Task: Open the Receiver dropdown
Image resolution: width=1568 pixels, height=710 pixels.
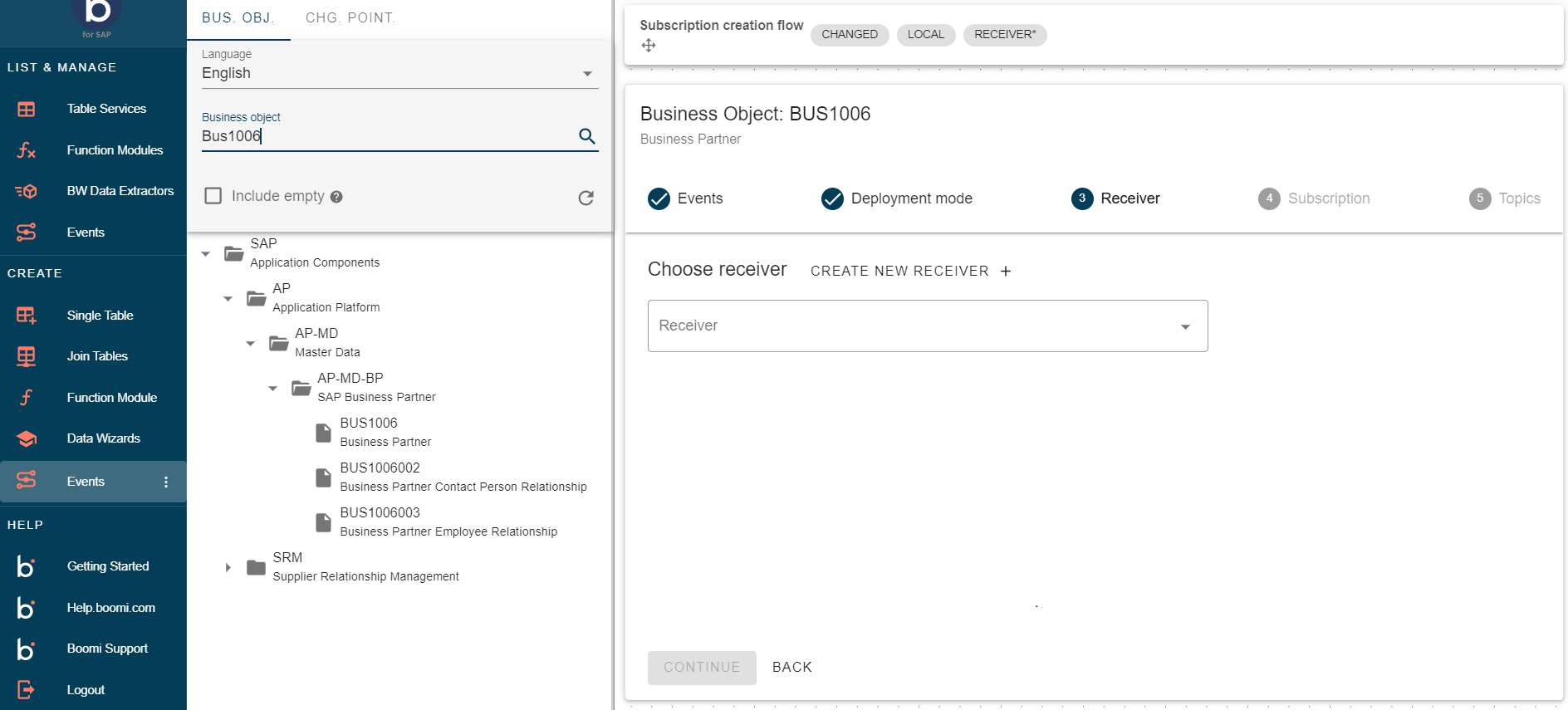Action: (927, 326)
